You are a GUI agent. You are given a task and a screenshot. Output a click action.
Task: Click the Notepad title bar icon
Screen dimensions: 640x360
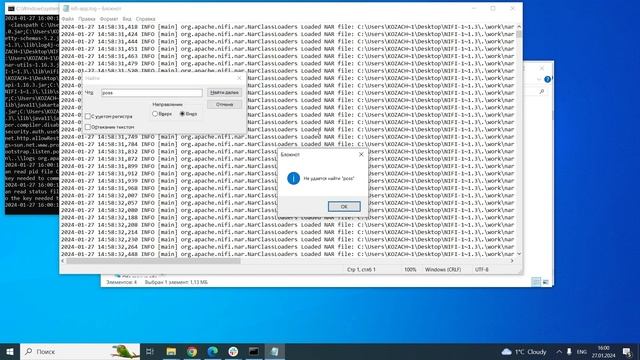[x=66, y=8]
